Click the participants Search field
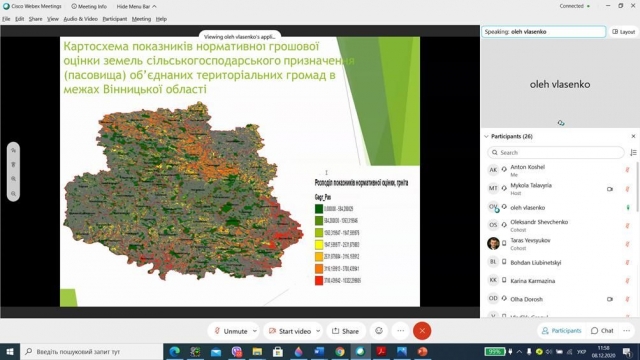The width and height of the screenshot is (640, 360). [x=556, y=152]
